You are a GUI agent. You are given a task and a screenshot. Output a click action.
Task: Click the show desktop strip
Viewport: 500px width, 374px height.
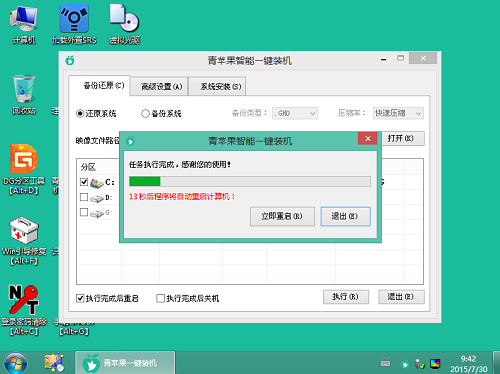pos(497,363)
